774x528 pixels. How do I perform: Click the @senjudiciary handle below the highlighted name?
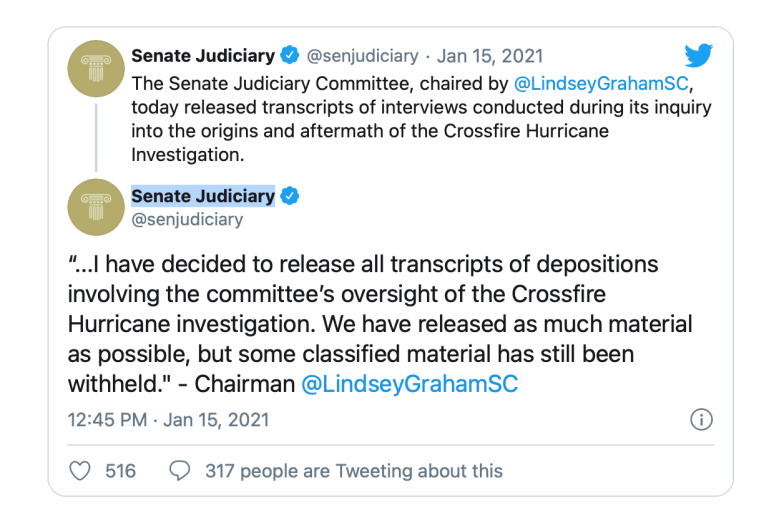[x=187, y=220]
